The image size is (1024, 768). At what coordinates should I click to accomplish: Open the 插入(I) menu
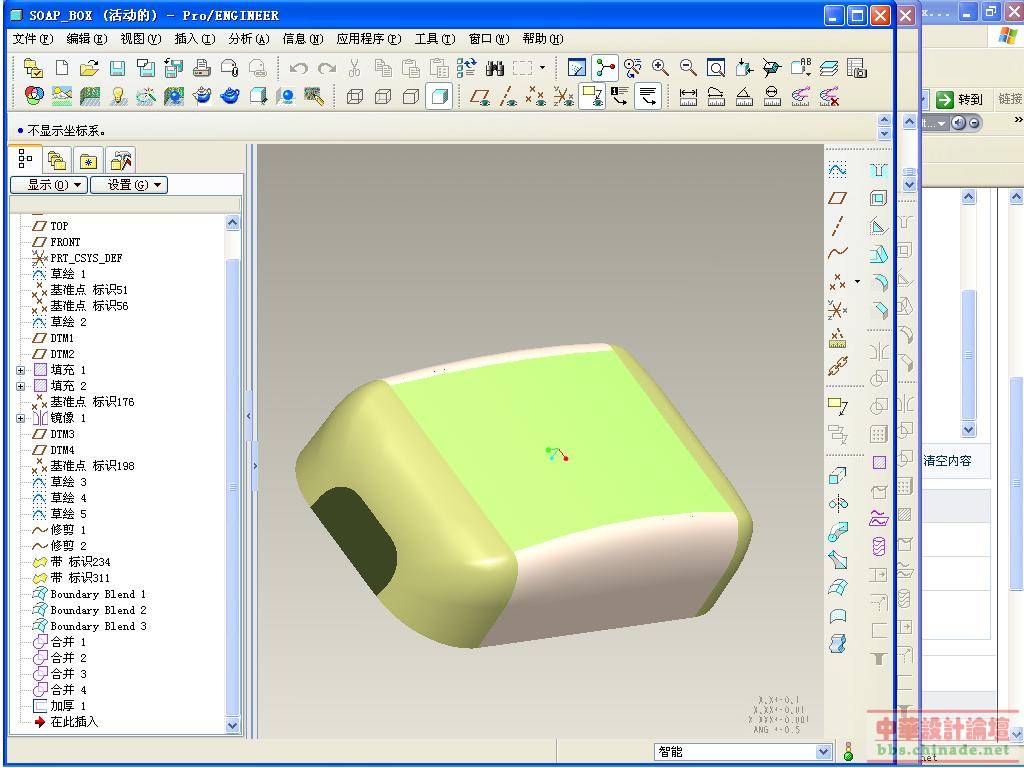point(194,39)
